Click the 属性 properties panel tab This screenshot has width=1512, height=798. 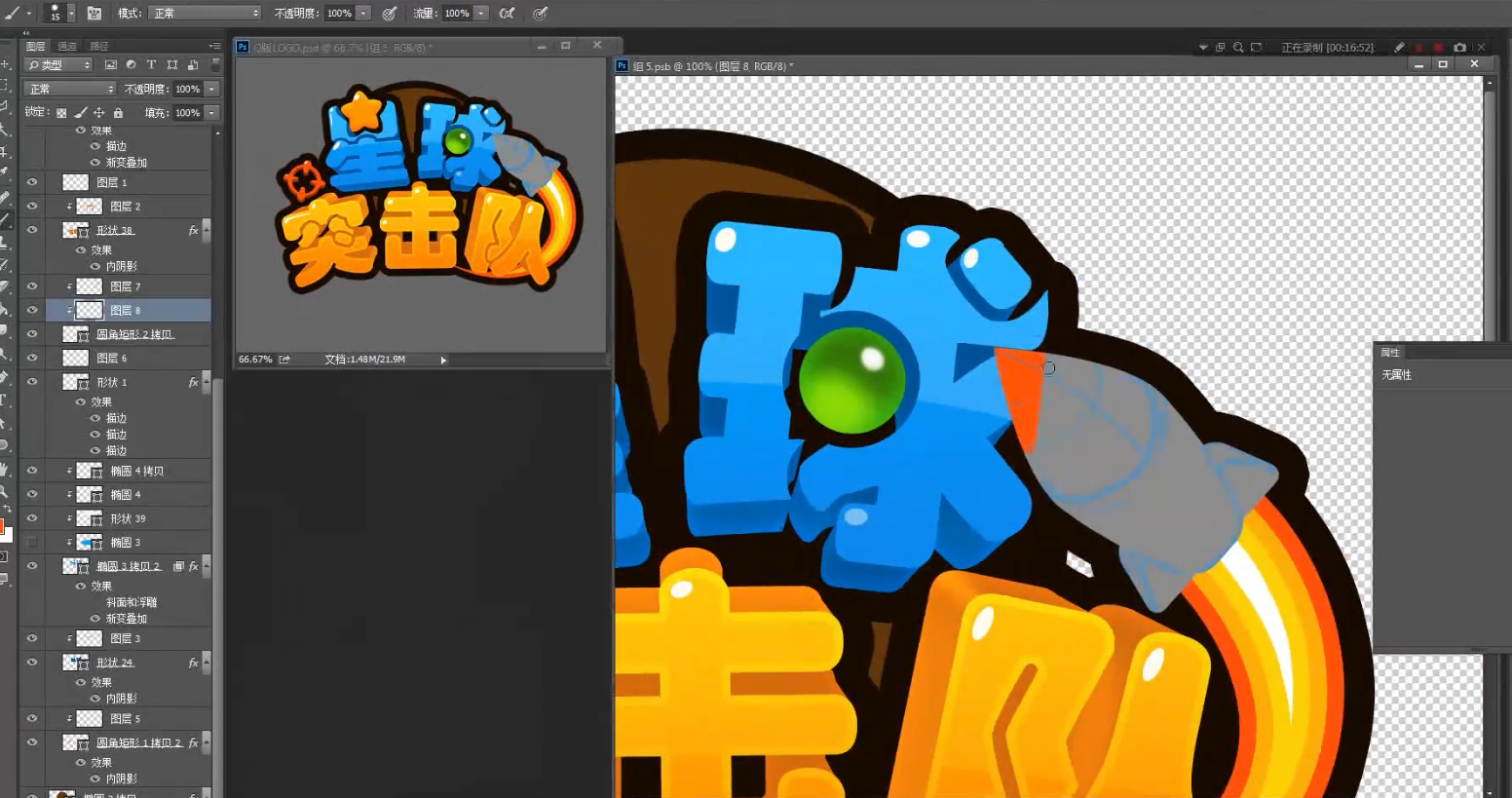point(1390,353)
